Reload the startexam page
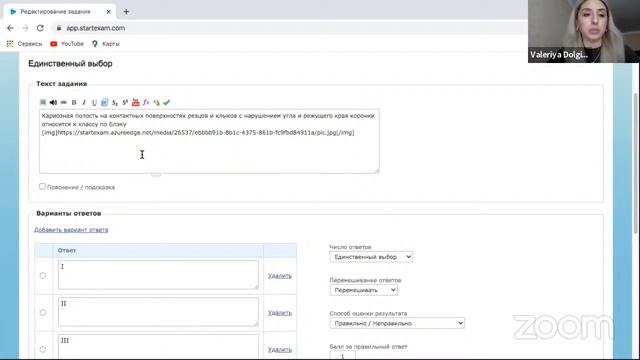Viewport: 640px width, 360px height. click(40, 28)
